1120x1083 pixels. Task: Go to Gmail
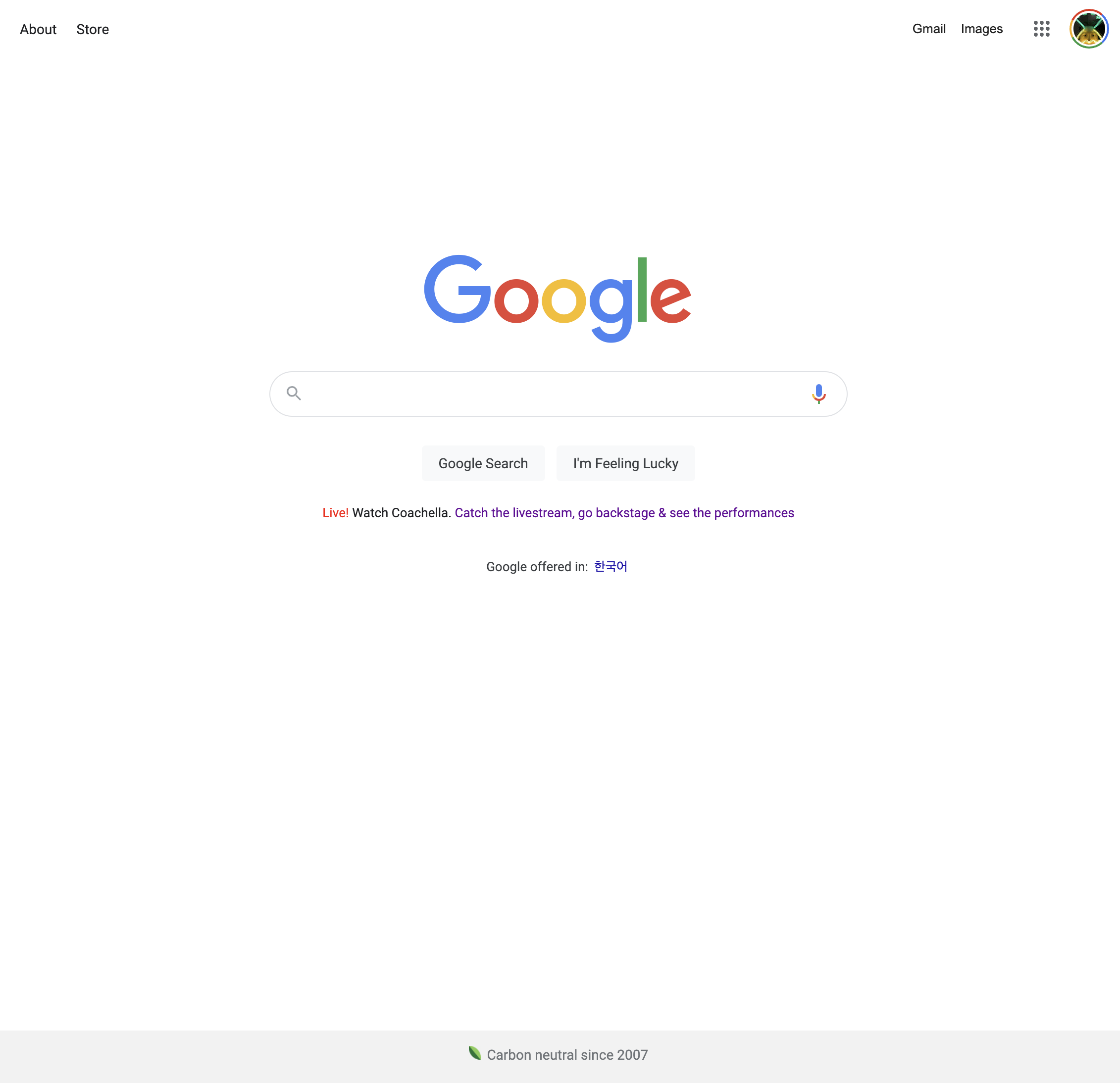pos(928,29)
